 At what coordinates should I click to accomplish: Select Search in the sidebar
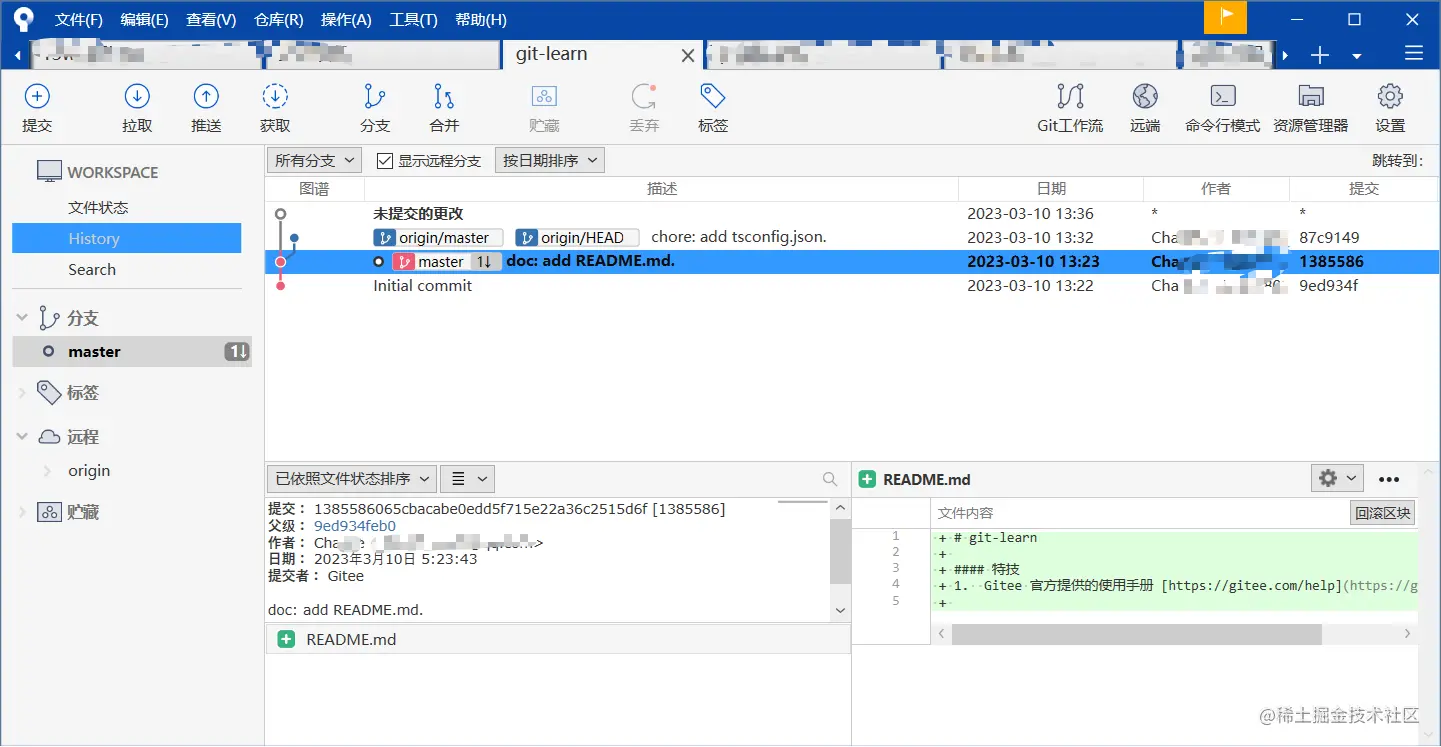pyautogui.click(x=92, y=270)
